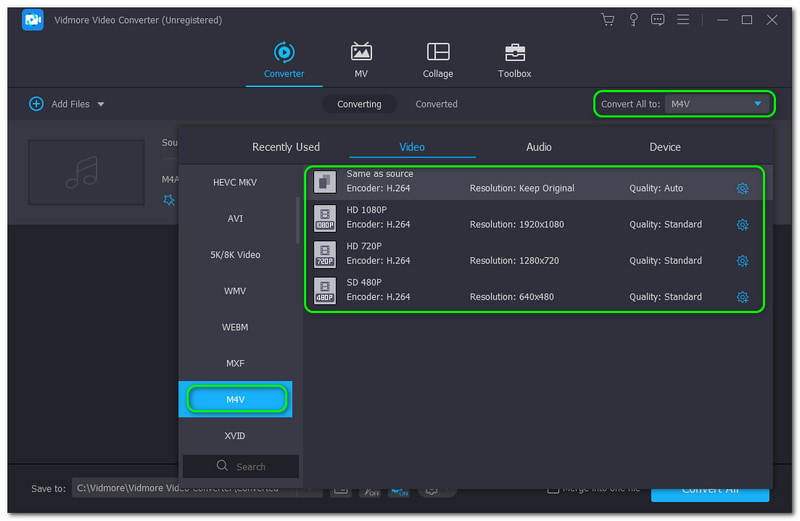Open settings gear for Same as source
The image size is (800, 521).
[742, 189]
